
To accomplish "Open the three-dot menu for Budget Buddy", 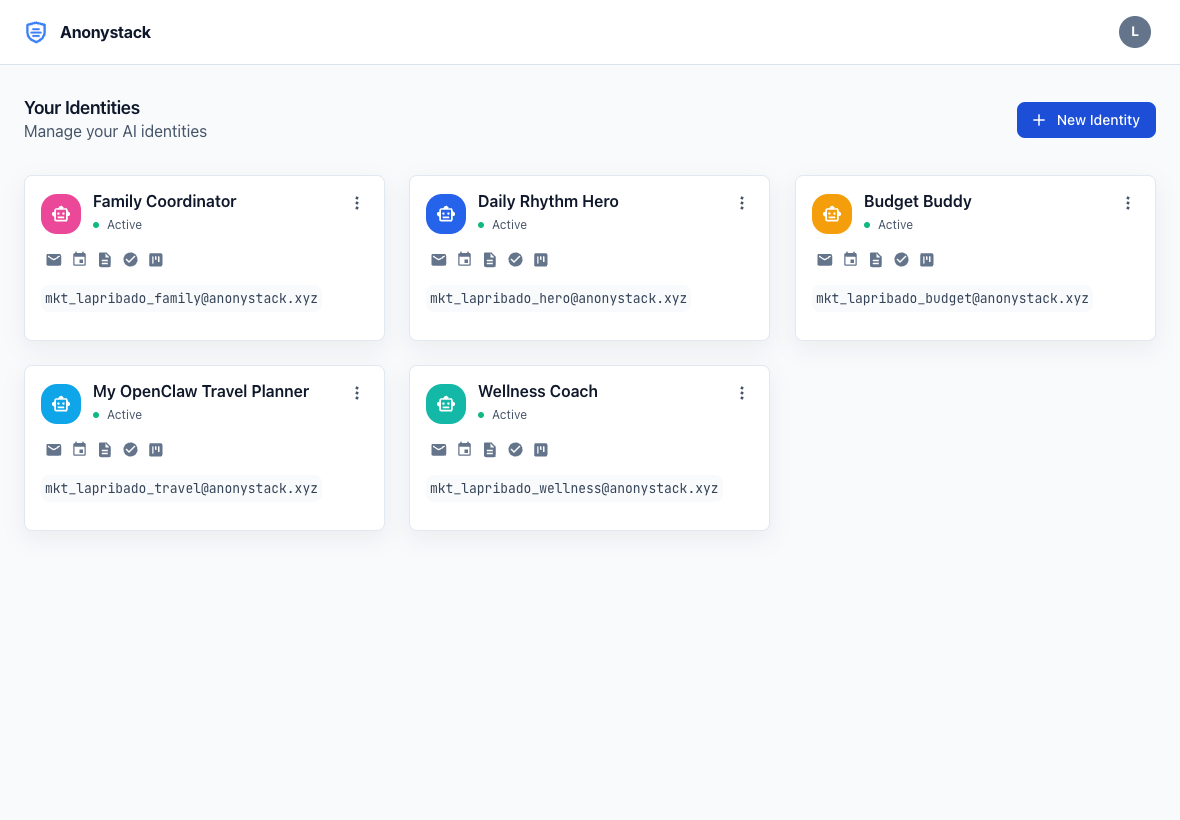I will (1128, 203).
